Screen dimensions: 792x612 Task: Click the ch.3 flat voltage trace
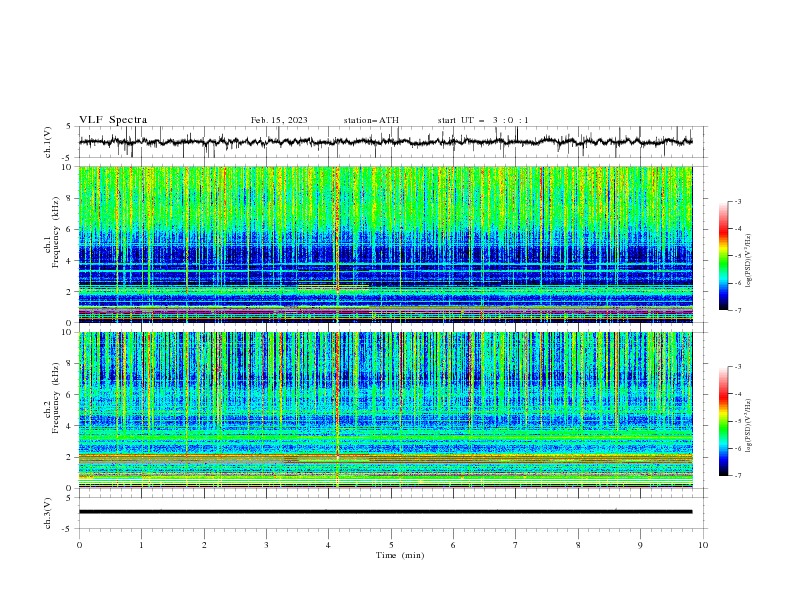point(385,512)
